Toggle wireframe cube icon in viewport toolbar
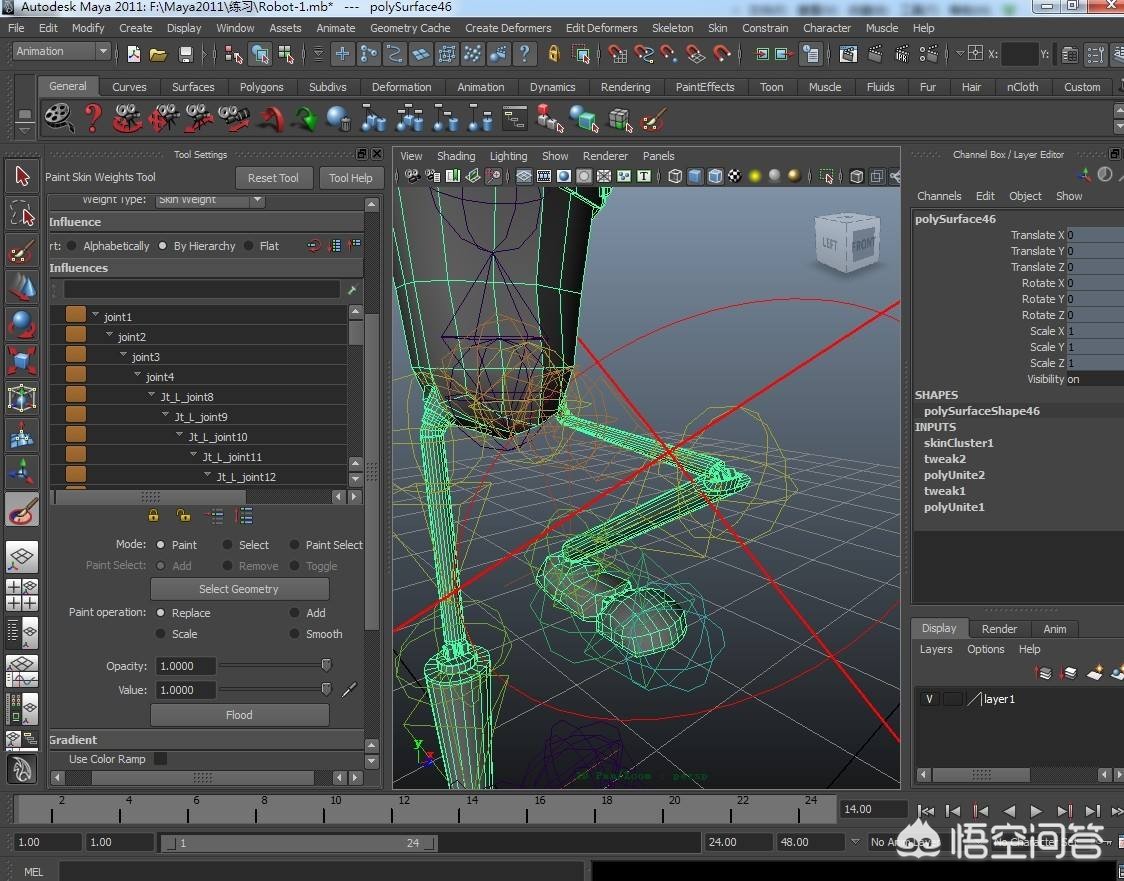This screenshot has height=881, width=1124. coord(675,176)
